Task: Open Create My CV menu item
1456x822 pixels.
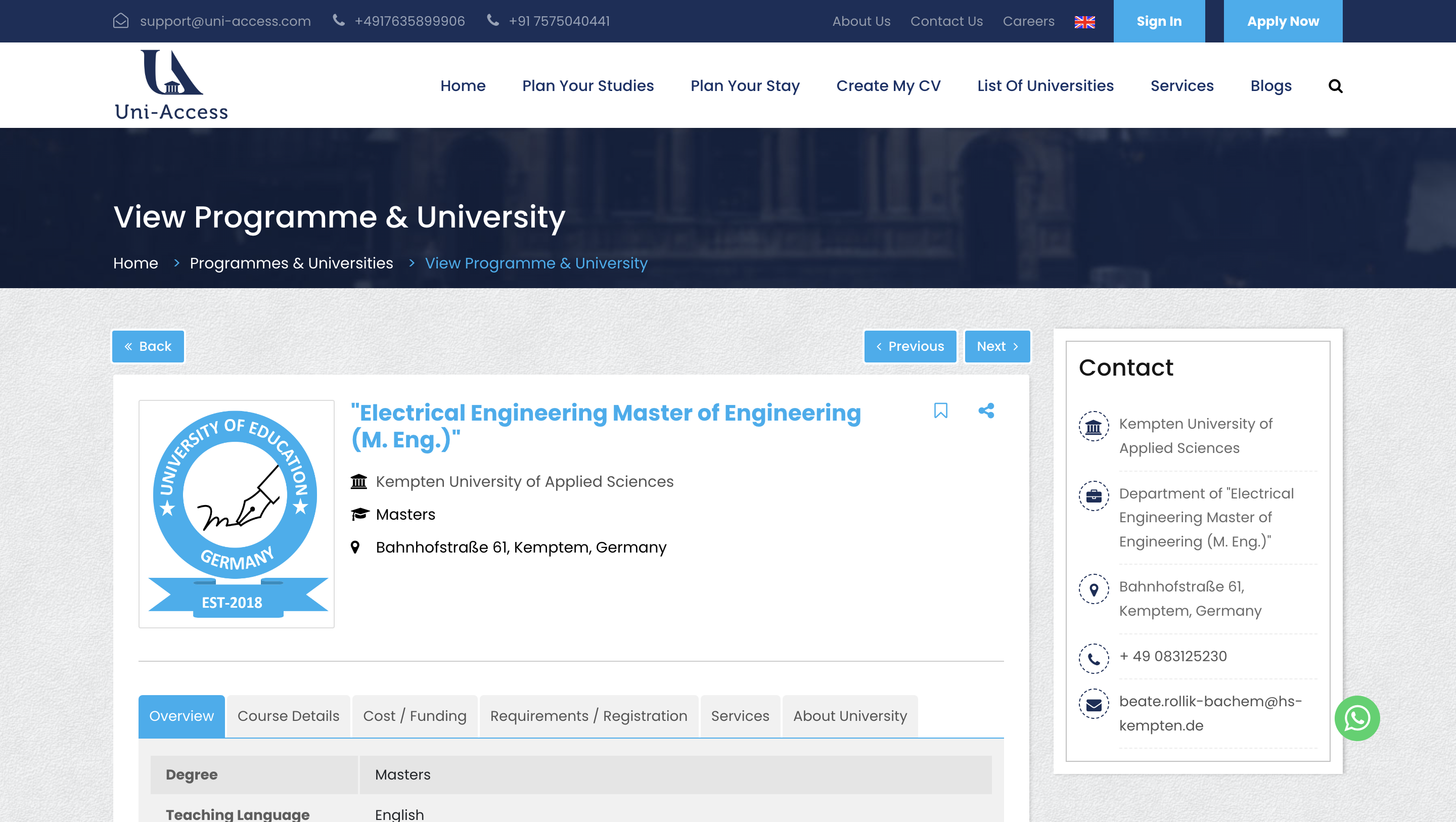Action: pos(888,86)
